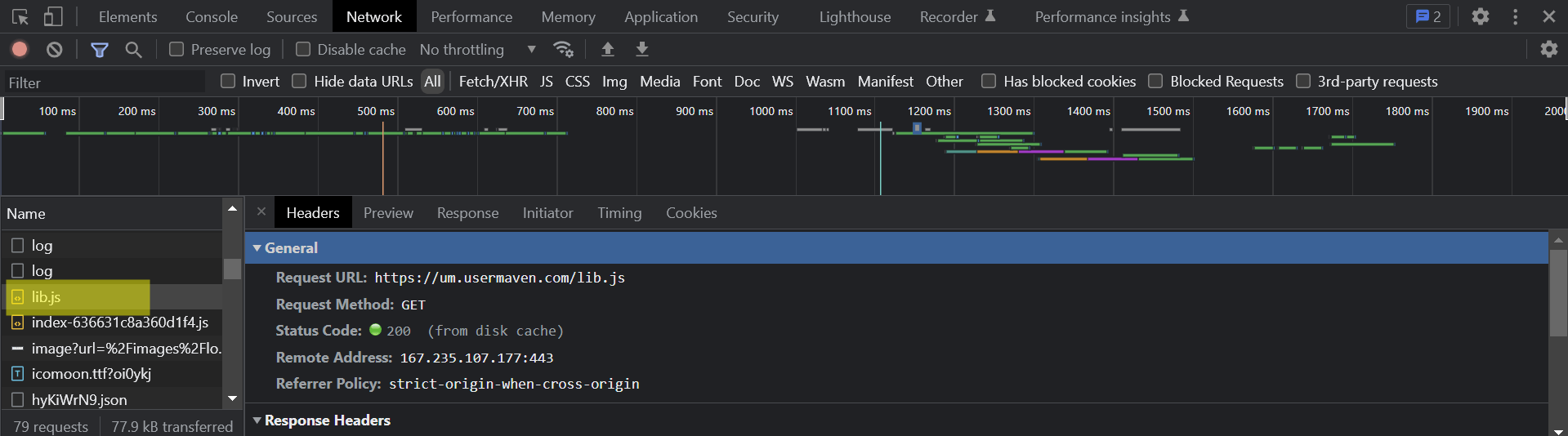Viewport: 1568px width, 436px height.
Task: Open the Timing tab
Action: pyautogui.click(x=619, y=213)
